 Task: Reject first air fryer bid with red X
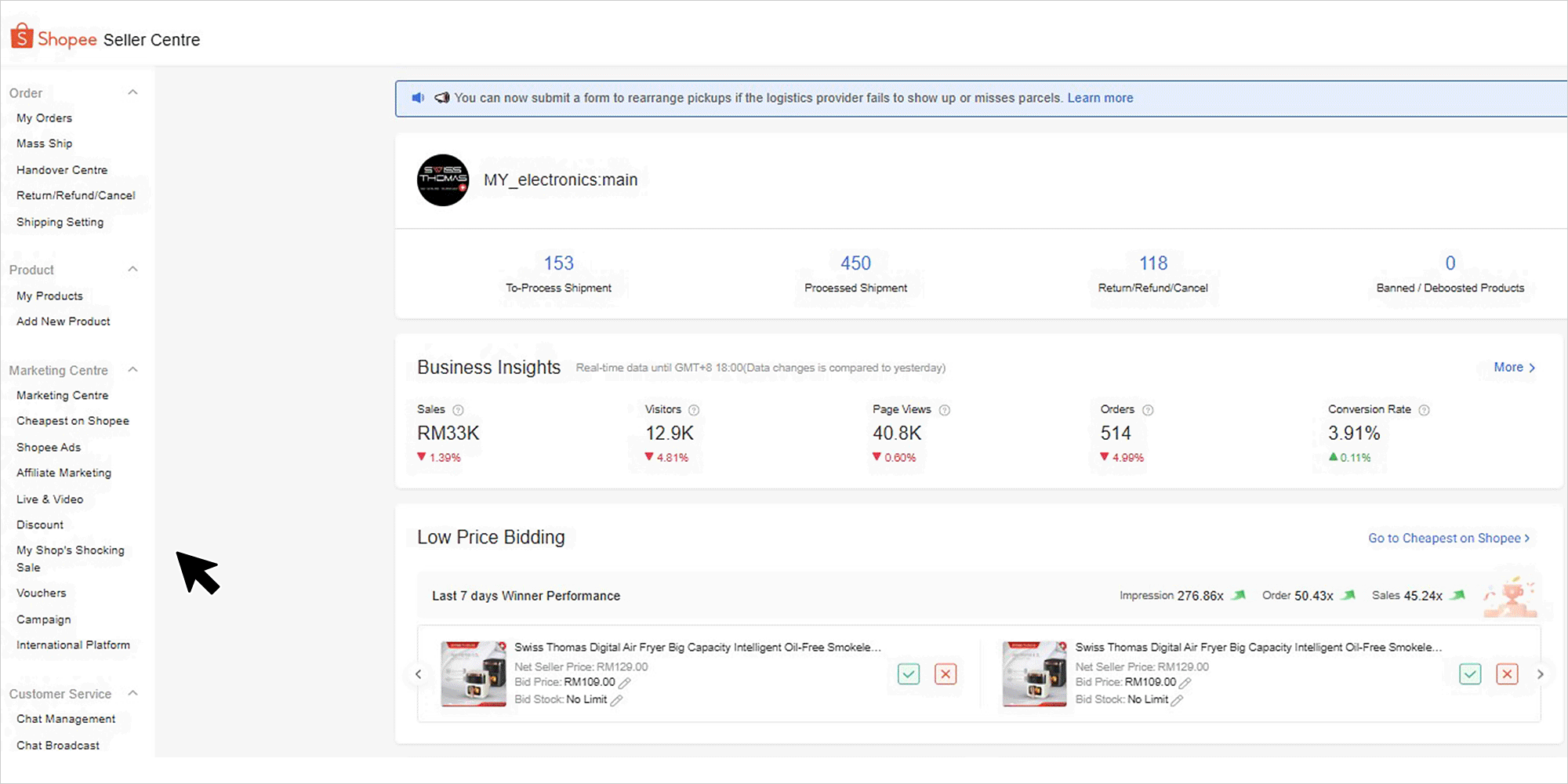946,674
